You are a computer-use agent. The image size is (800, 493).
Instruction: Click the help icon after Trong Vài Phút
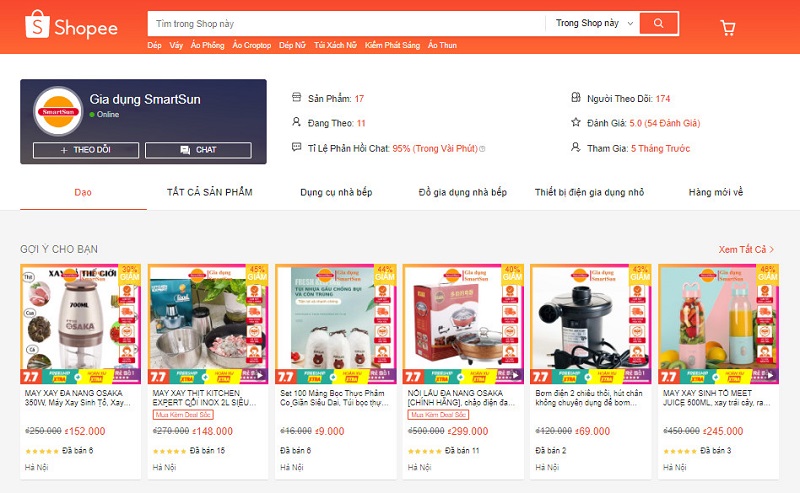(x=482, y=149)
